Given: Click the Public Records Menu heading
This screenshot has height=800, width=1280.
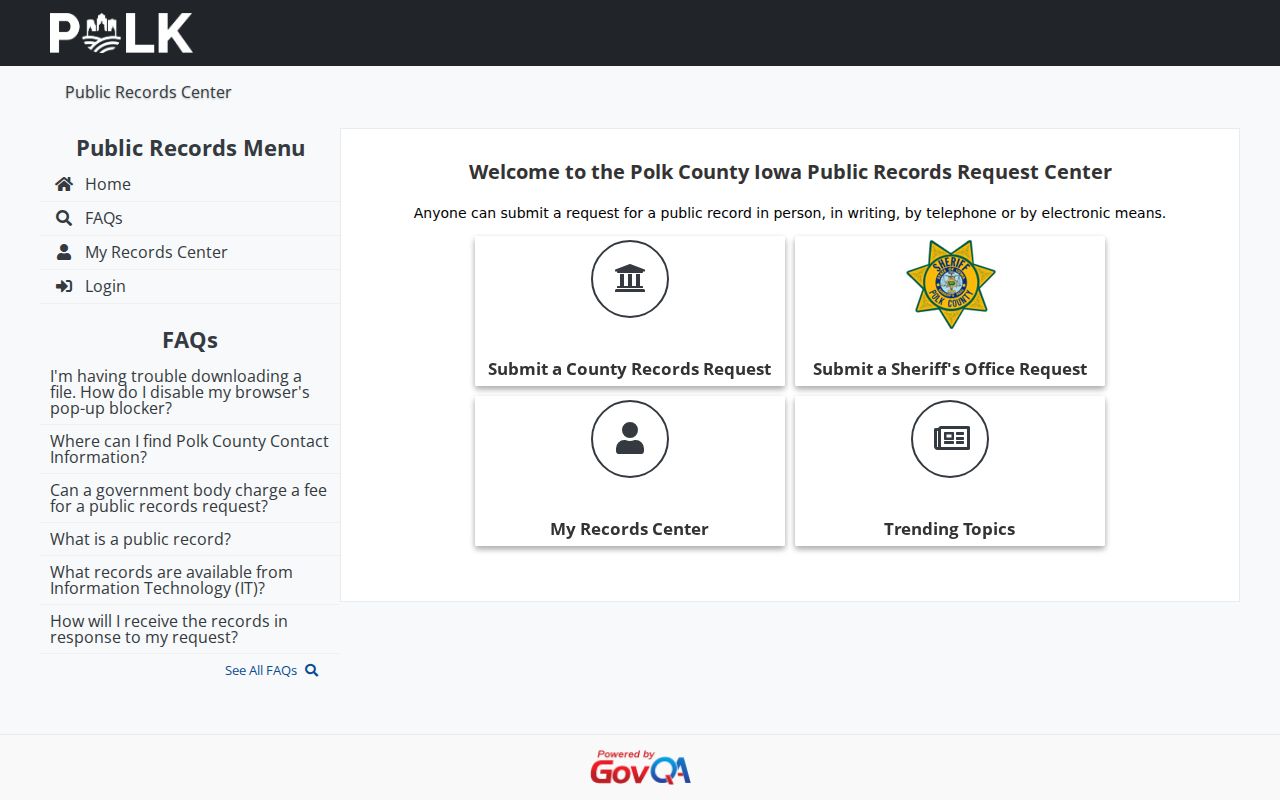Looking at the screenshot, I should [190, 148].
